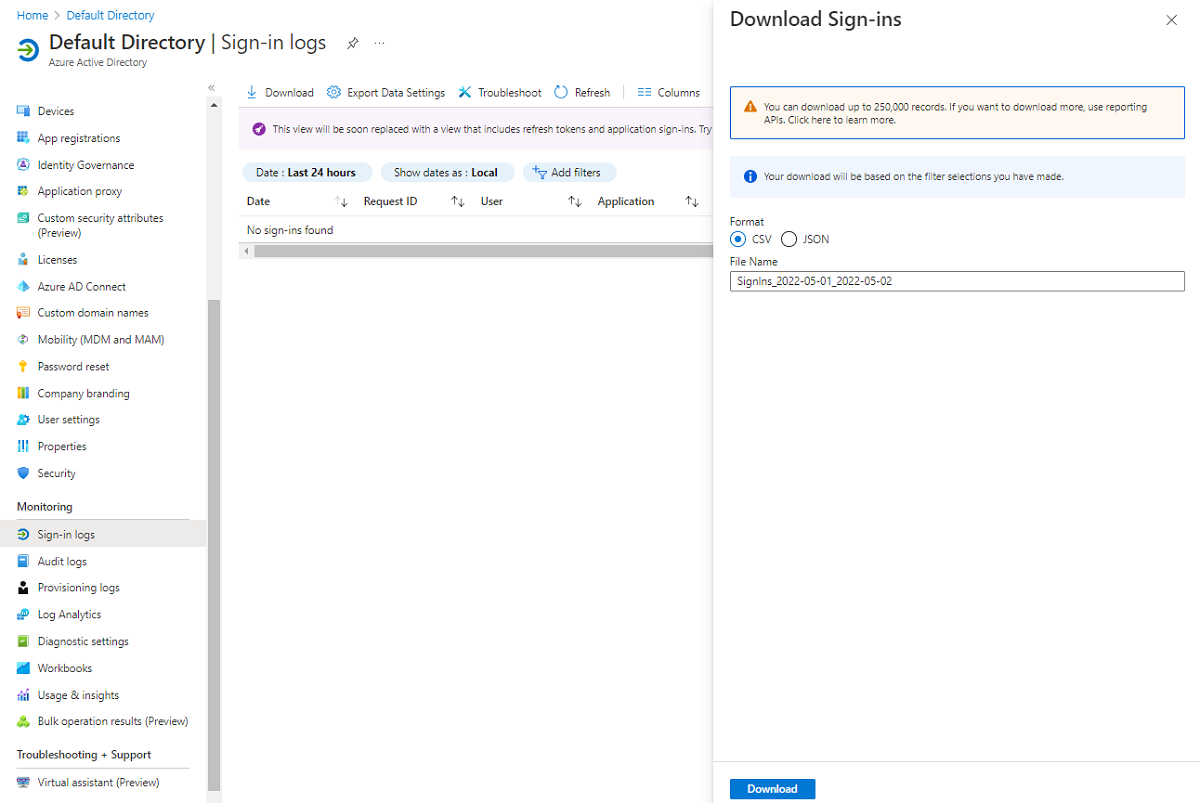The height and width of the screenshot is (803, 1200).
Task: Click the Licenses icon
Action: click(23, 259)
